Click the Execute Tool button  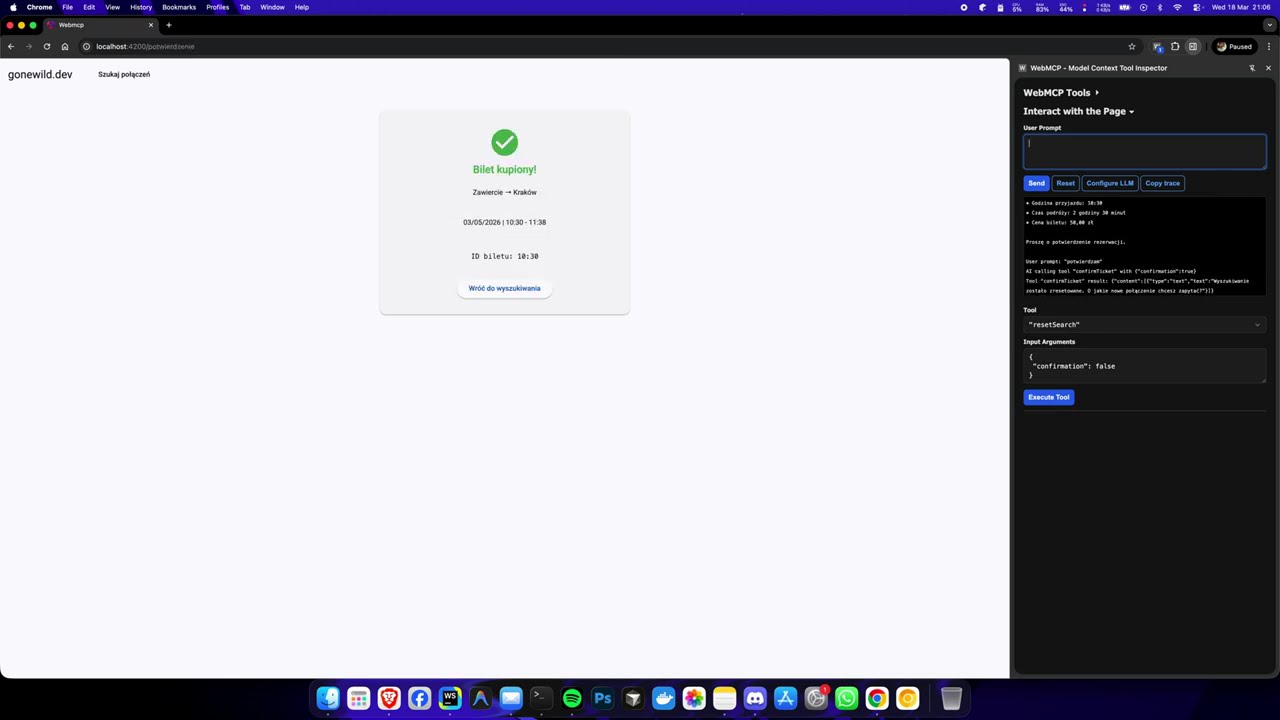pos(1049,397)
